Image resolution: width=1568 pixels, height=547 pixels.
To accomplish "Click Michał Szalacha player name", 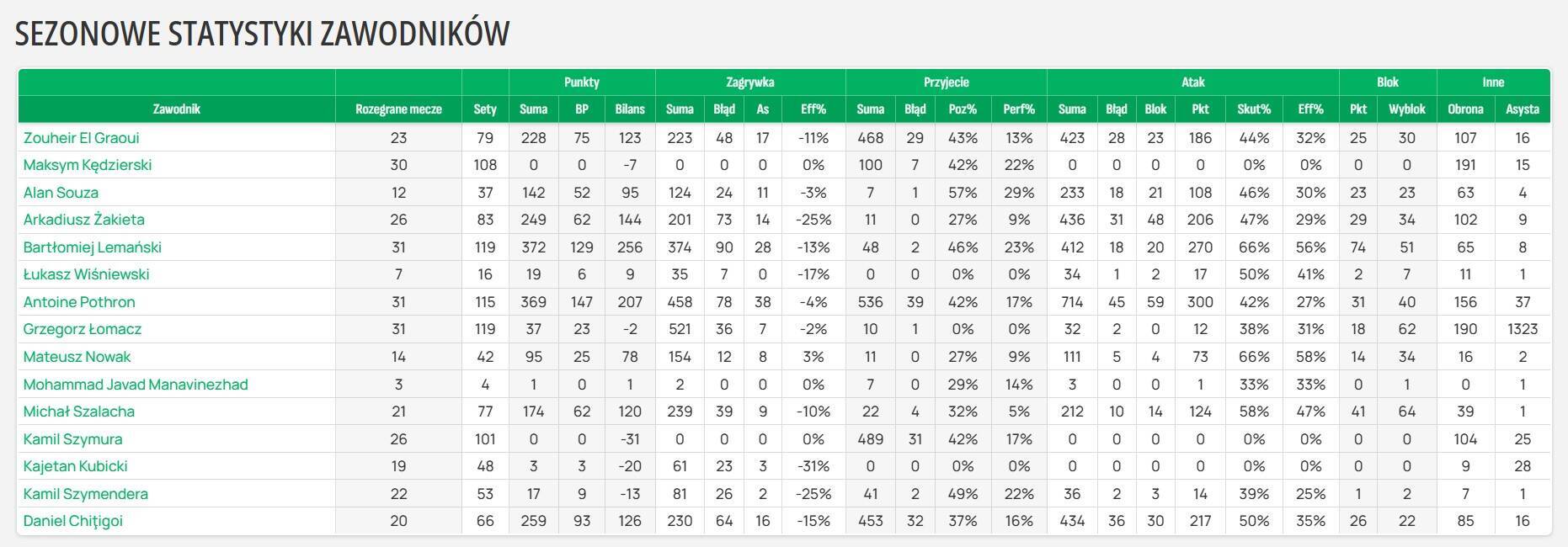I will click(79, 412).
